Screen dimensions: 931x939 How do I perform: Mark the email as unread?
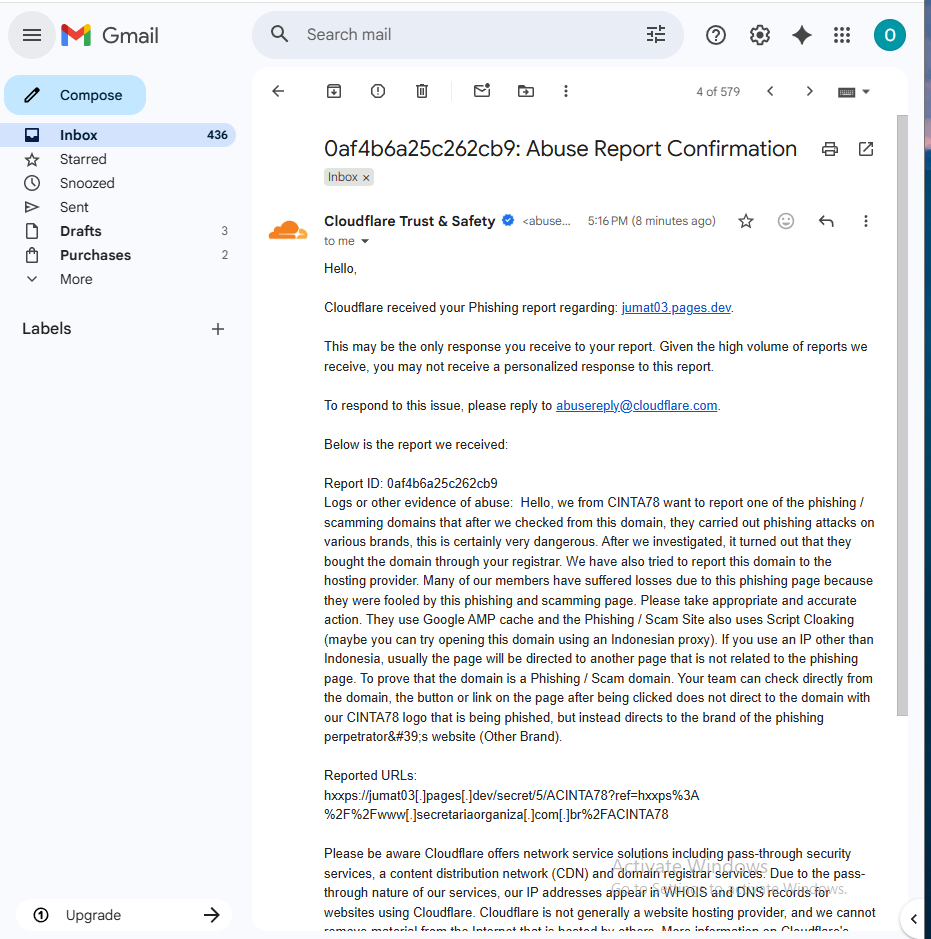(x=482, y=91)
